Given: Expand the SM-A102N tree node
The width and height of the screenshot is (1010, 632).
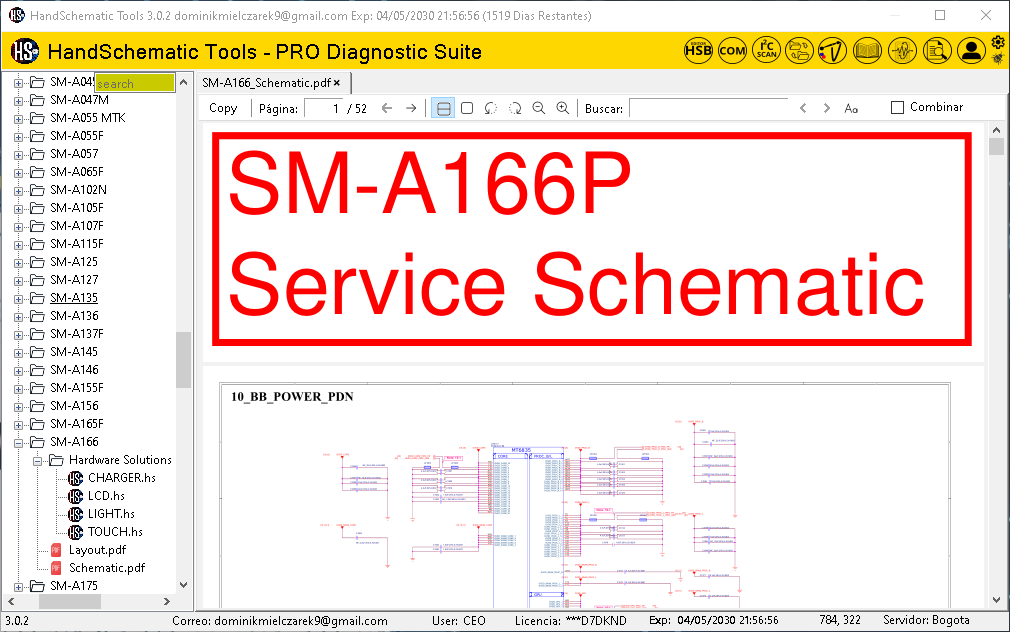Looking at the screenshot, I should click(19, 191).
